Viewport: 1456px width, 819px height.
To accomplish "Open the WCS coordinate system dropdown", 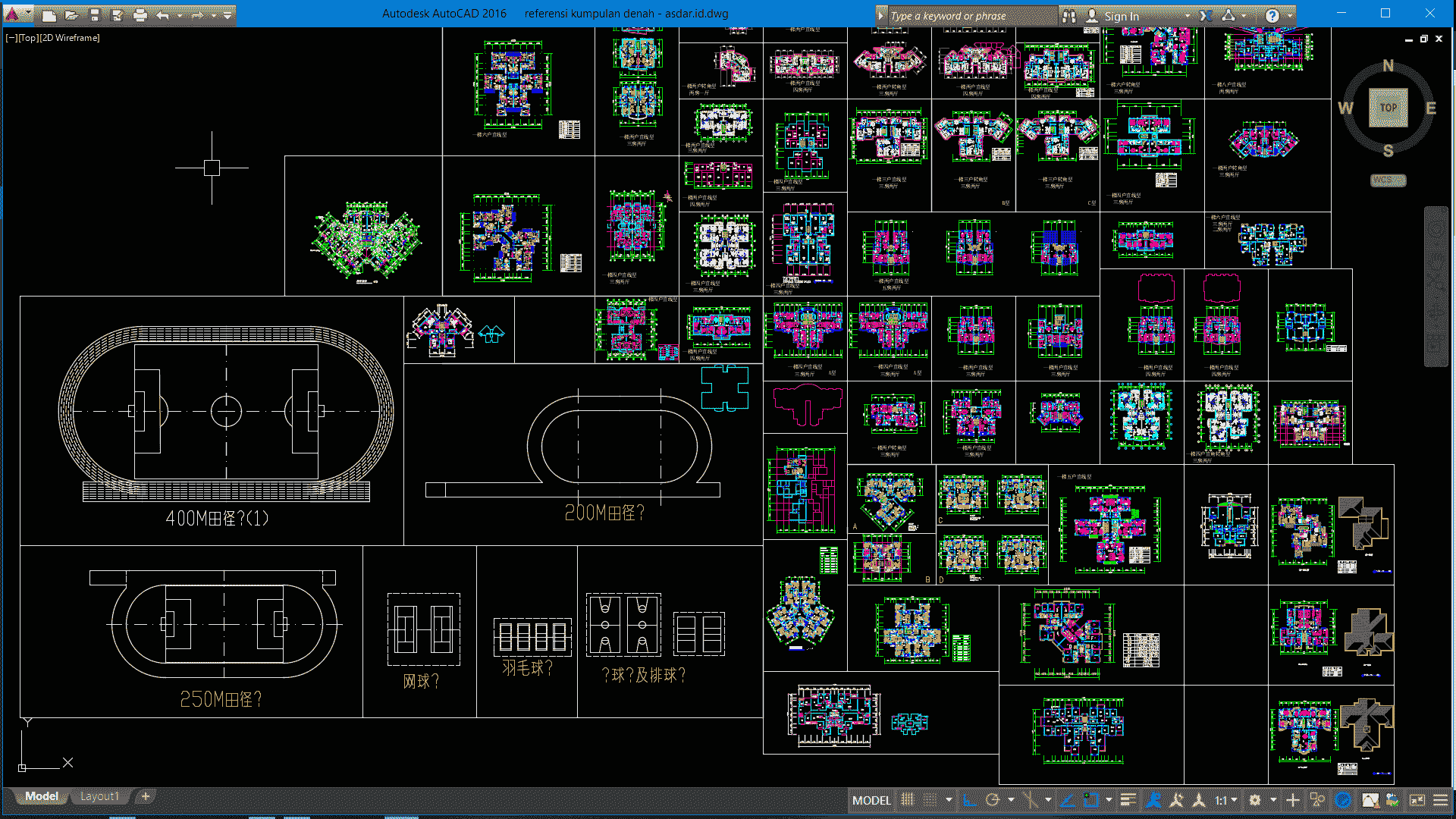I will (1388, 180).
